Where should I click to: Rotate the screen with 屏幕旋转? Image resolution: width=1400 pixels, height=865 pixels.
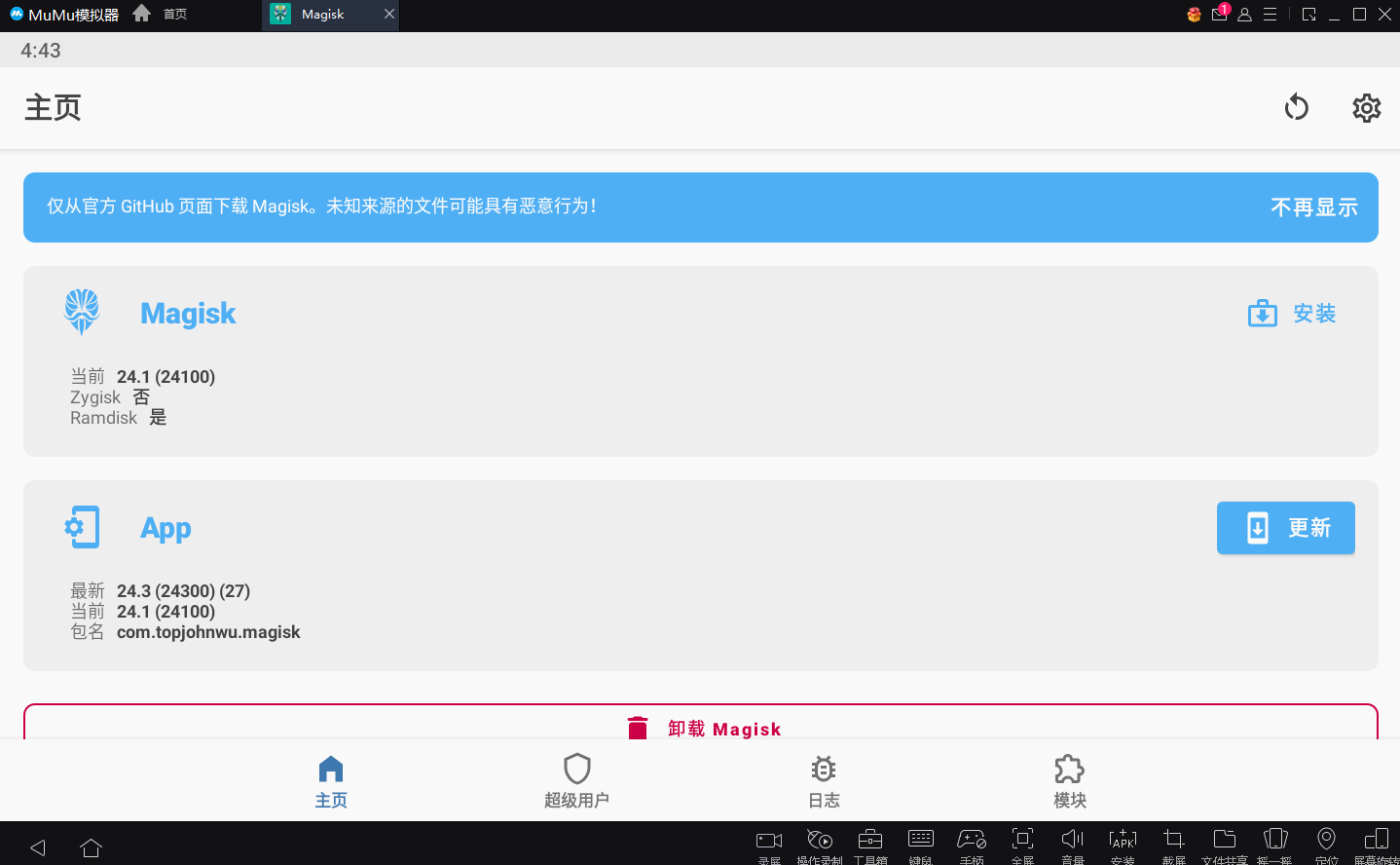1377,840
